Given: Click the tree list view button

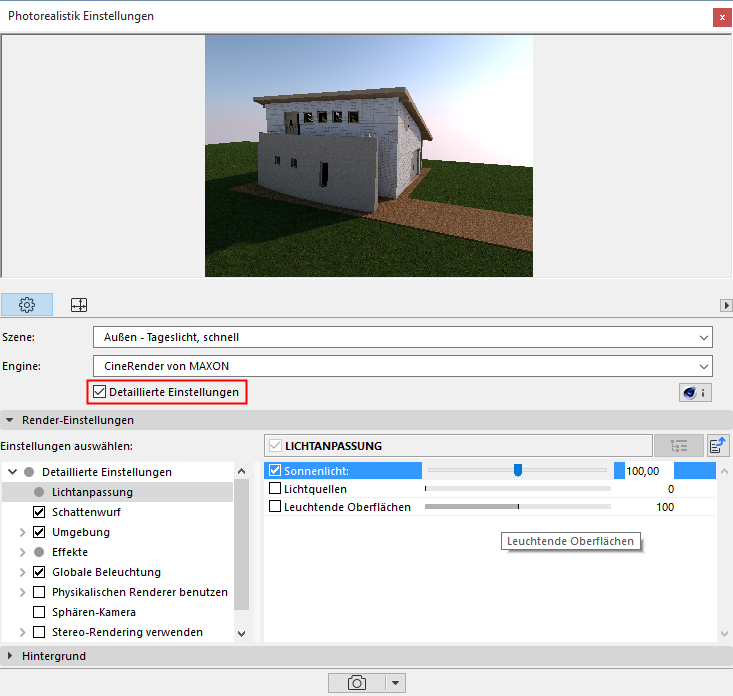Looking at the screenshot, I should (x=679, y=446).
